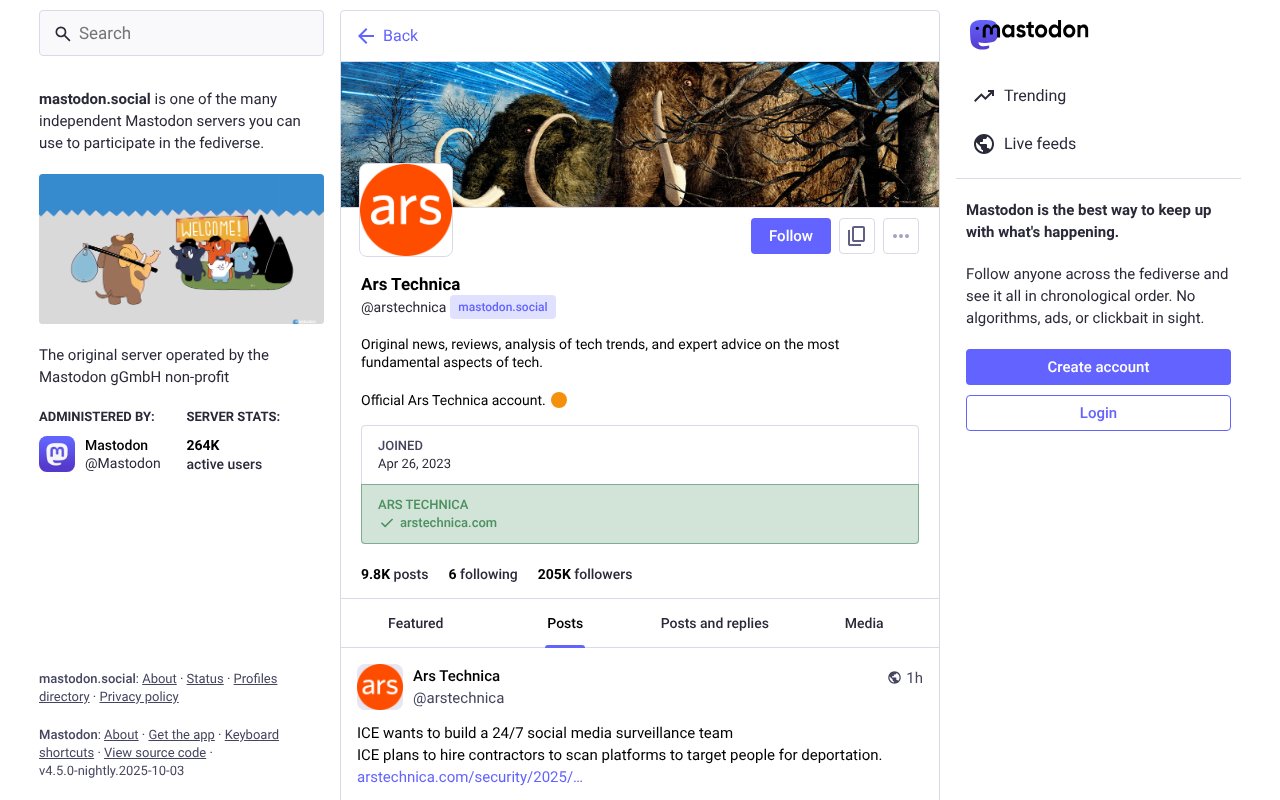Click the Login button
The image size is (1280, 800).
coord(1098,413)
